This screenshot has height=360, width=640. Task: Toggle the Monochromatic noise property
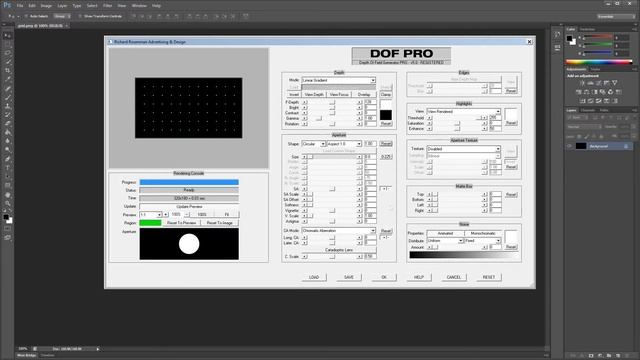[x=483, y=233]
